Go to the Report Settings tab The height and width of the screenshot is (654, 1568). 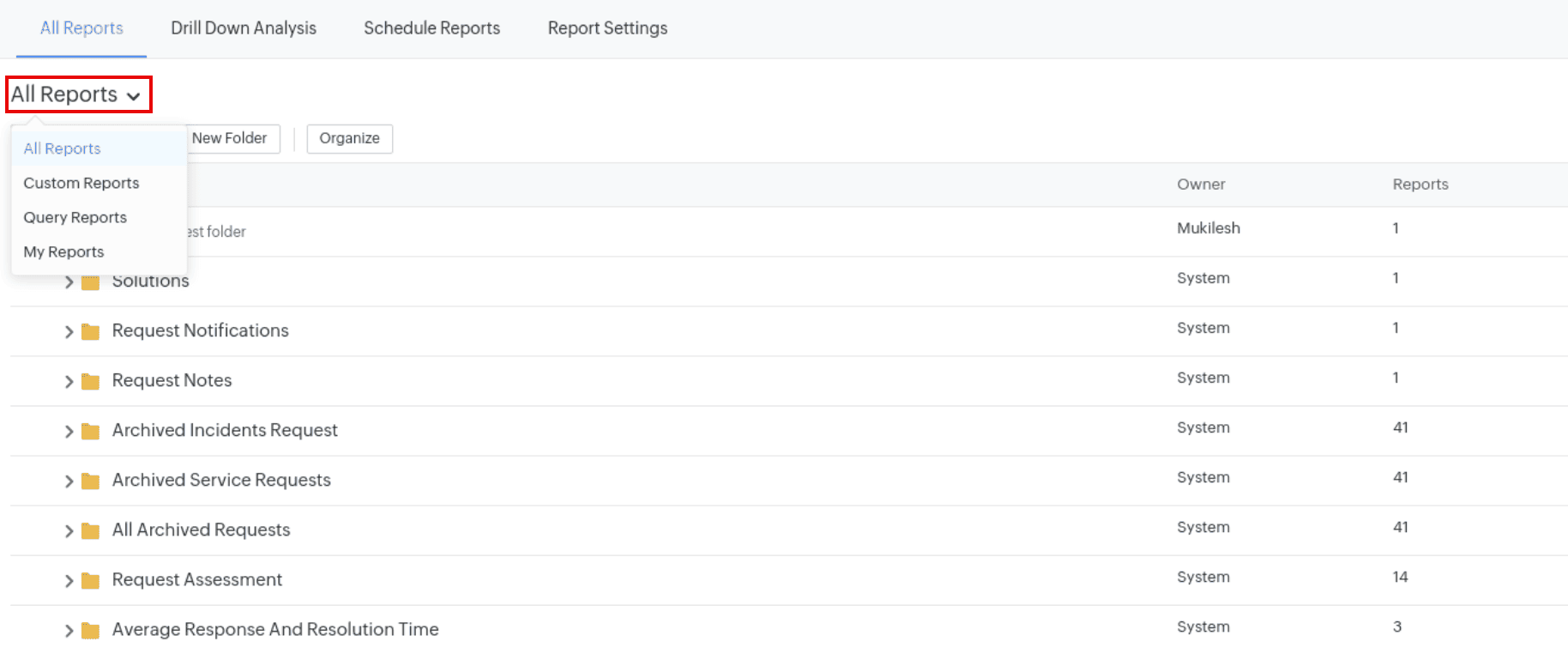pos(607,28)
